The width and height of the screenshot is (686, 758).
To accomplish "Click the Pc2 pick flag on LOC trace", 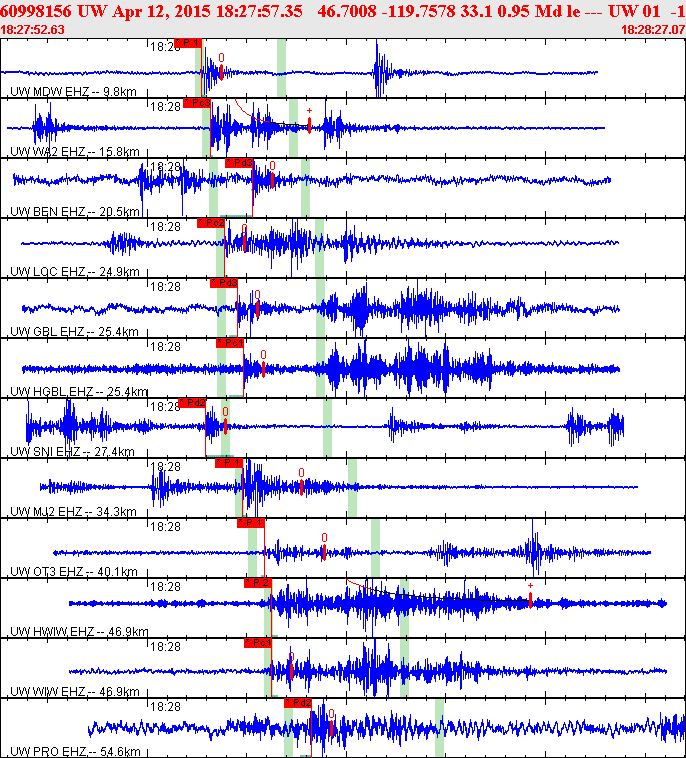I will tap(211, 223).
